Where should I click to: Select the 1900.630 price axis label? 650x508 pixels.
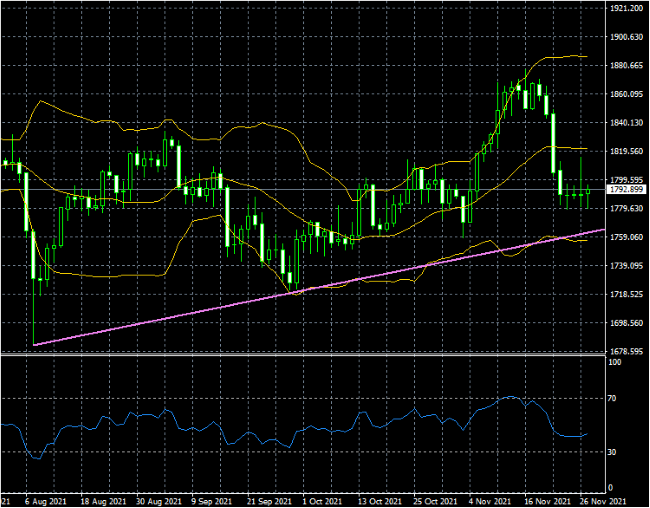[626, 37]
